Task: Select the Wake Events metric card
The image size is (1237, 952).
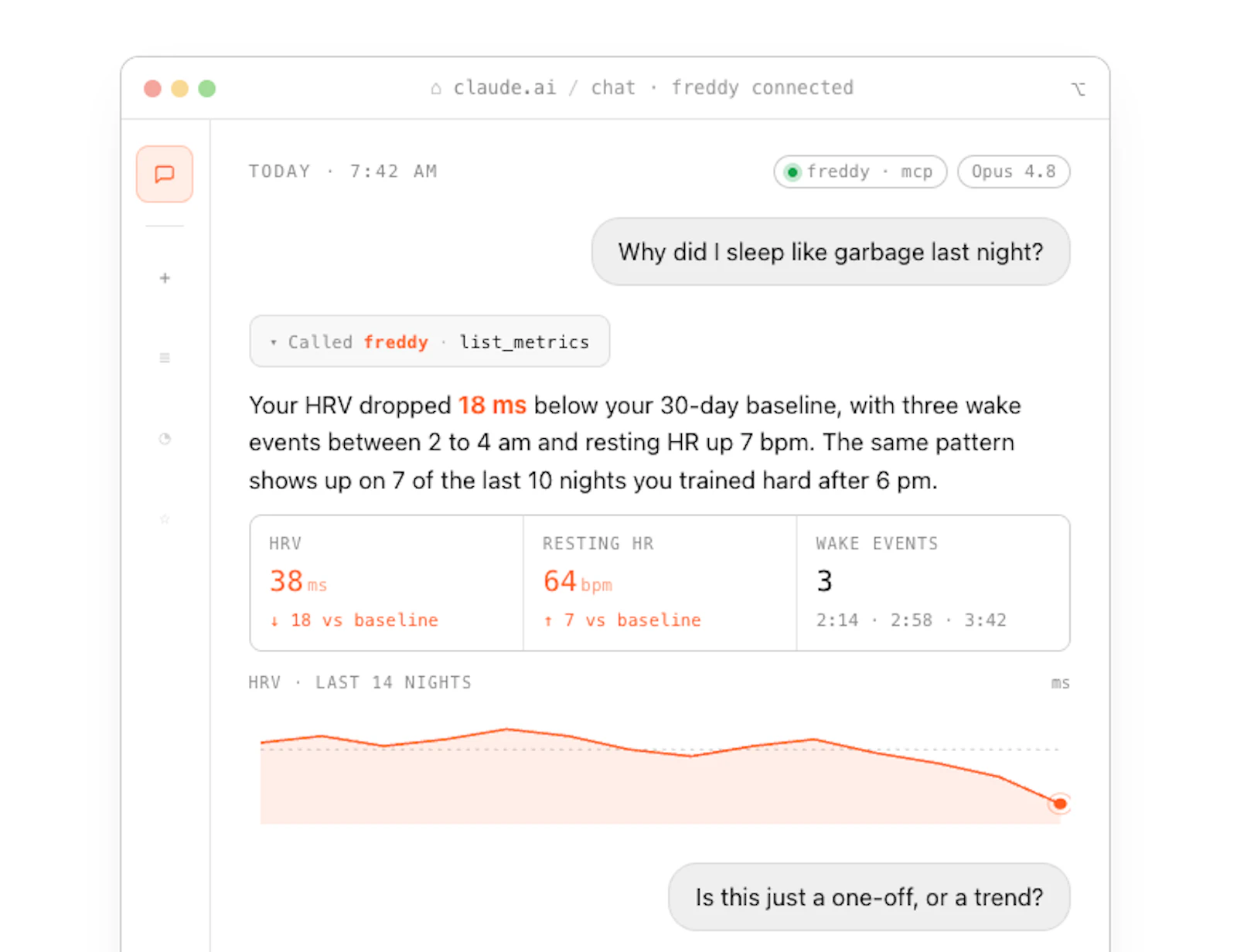Action: click(x=933, y=583)
